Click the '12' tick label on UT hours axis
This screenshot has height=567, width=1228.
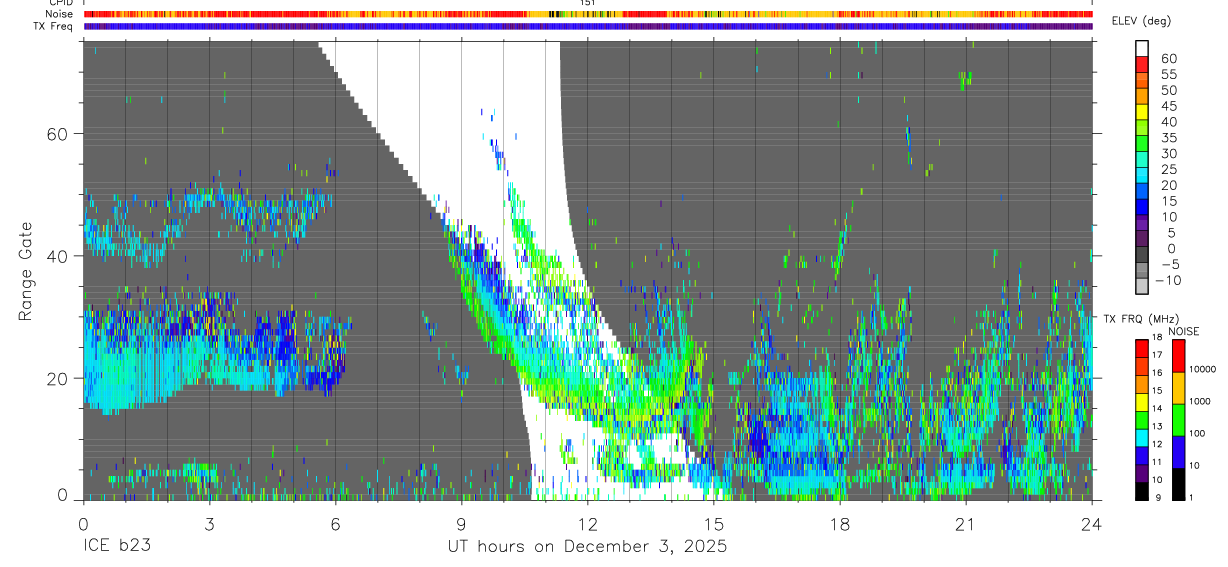(x=587, y=523)
